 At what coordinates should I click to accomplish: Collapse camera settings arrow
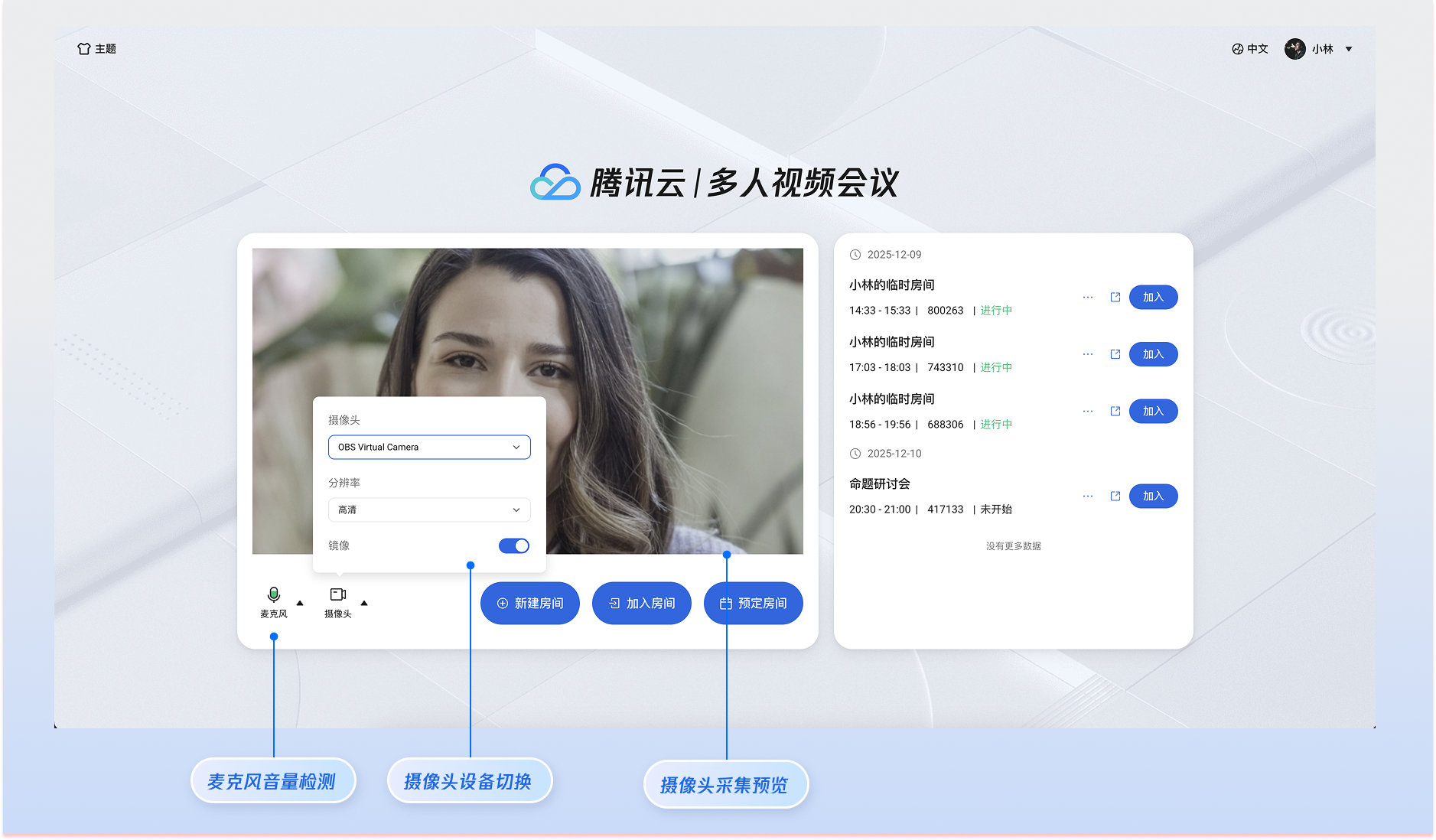tap(364, 604)
